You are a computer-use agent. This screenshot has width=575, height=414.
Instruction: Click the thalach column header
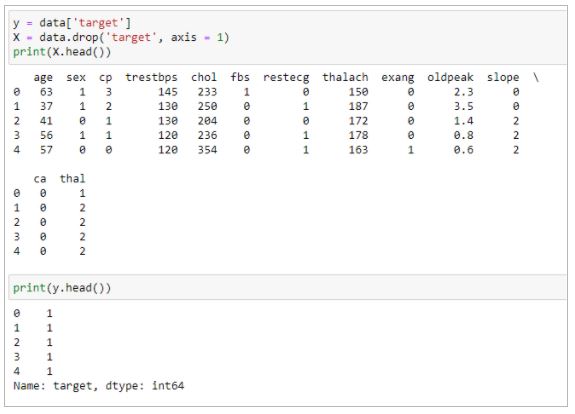pos(345,77)
